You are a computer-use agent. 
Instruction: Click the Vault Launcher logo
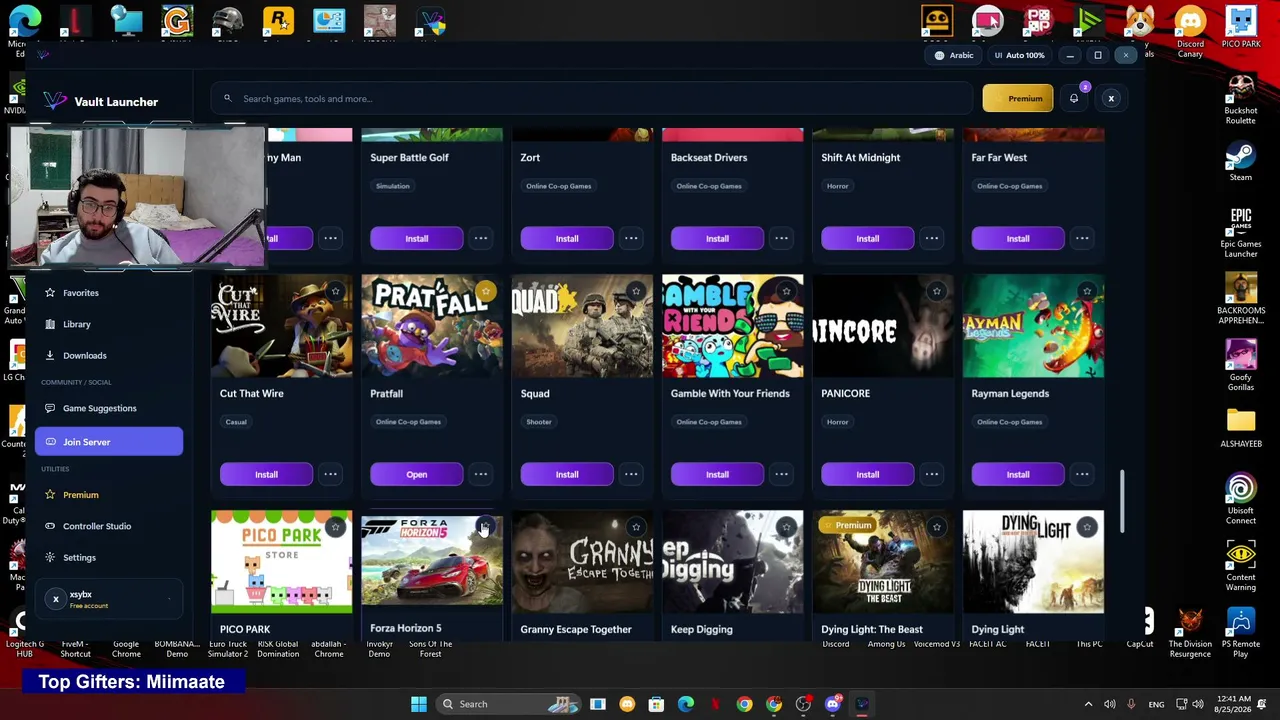click(55, 101)
